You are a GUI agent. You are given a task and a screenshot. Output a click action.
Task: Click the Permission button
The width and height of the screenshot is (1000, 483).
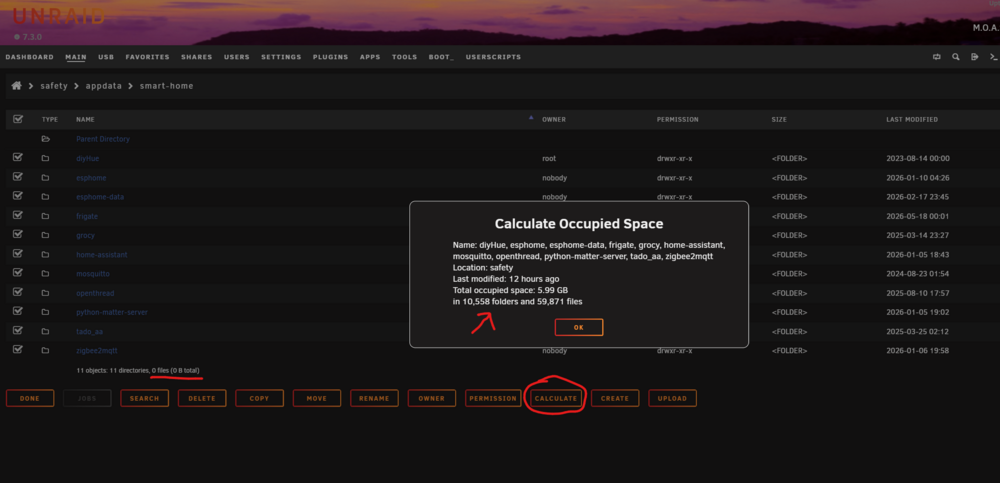click(493, 398)
